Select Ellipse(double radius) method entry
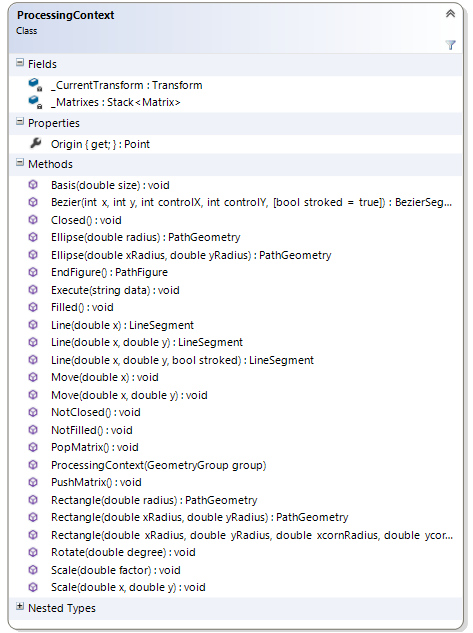 pos(145,237)
